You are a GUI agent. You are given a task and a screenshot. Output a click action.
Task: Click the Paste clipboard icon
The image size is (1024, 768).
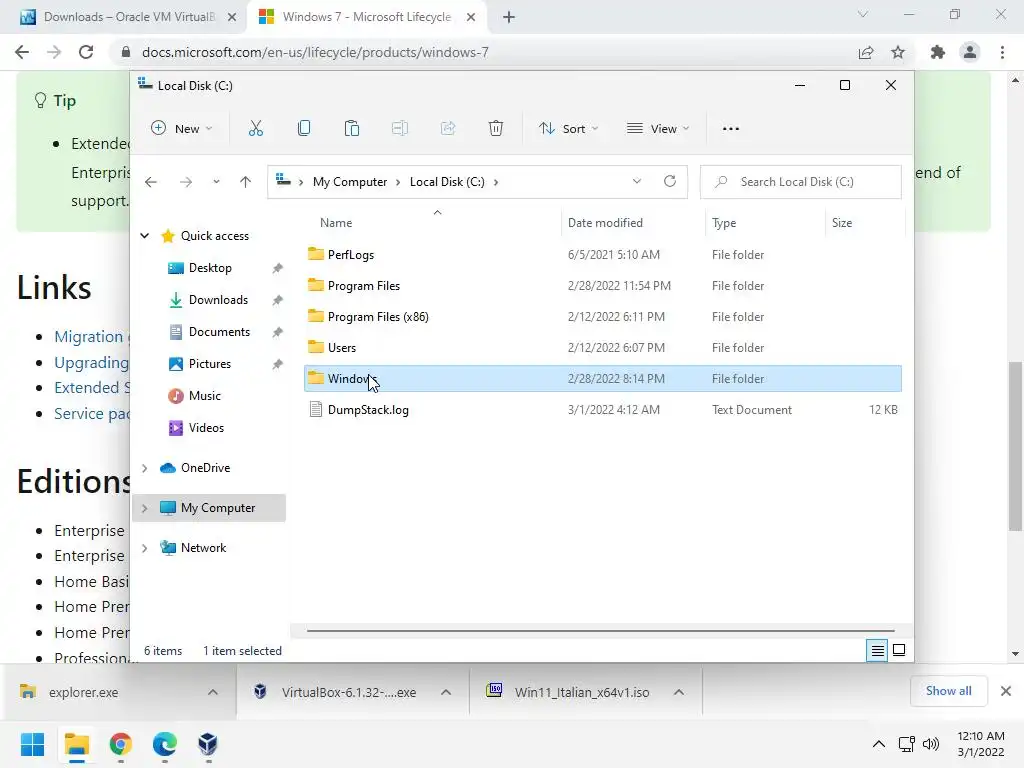click(351, 129)
